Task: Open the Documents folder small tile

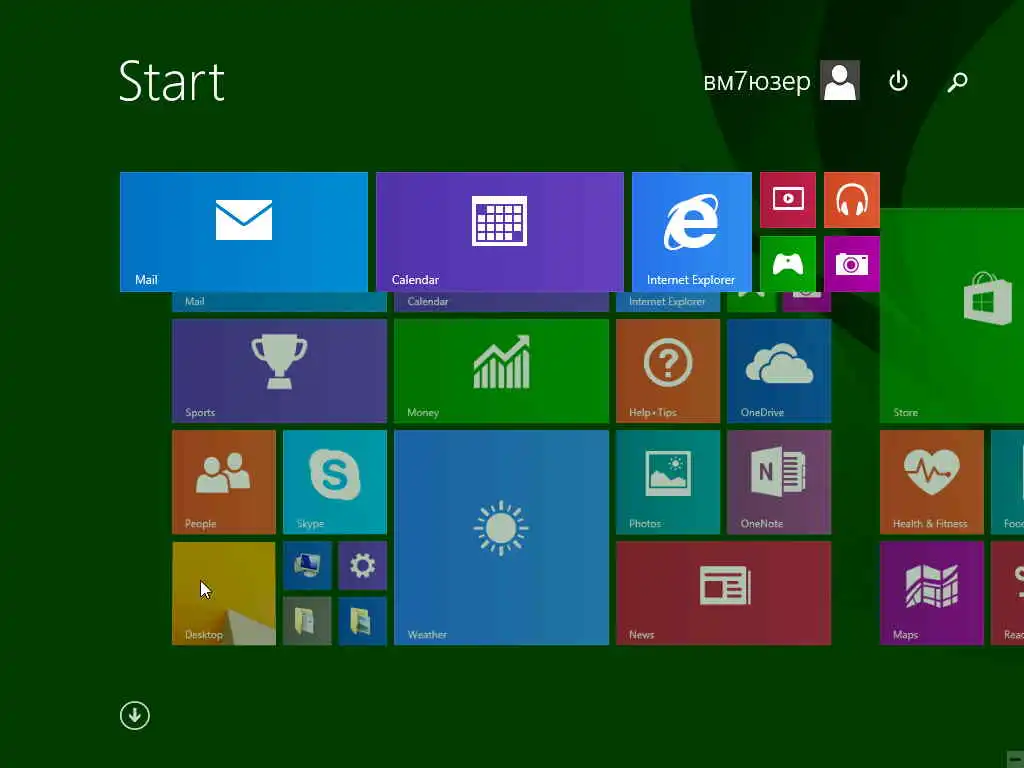Action: pos(308,621)
